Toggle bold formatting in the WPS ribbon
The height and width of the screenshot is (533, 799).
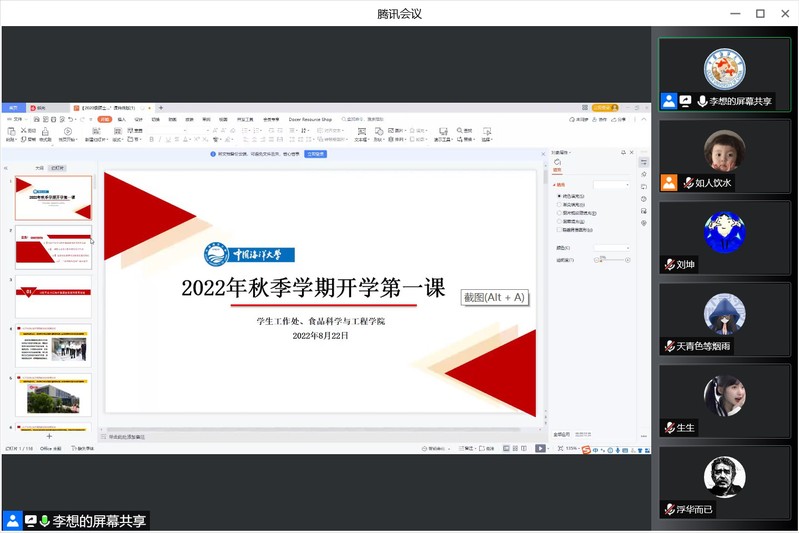click(151, 139)
